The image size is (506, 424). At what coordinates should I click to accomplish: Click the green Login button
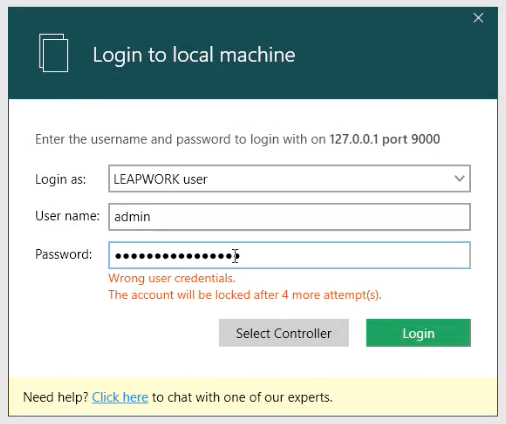click(418, 333)
